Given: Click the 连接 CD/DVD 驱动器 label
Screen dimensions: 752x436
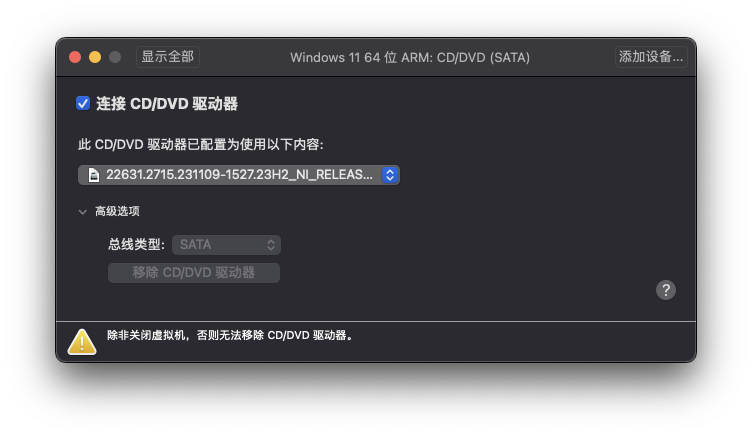Looking at the screenshot, I should [x=167, y=104].
